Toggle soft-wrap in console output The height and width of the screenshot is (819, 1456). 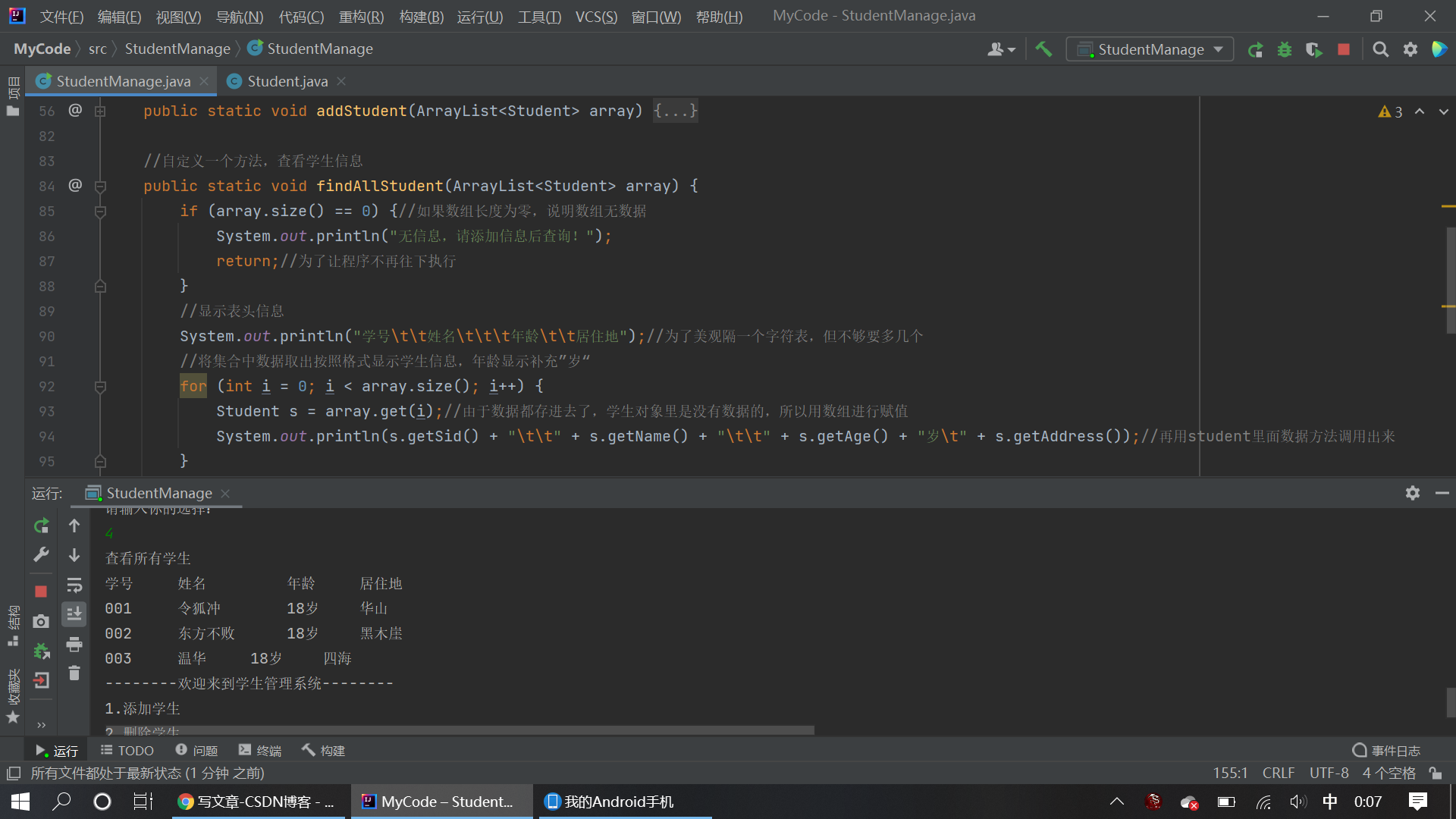(x=74, y=585)
